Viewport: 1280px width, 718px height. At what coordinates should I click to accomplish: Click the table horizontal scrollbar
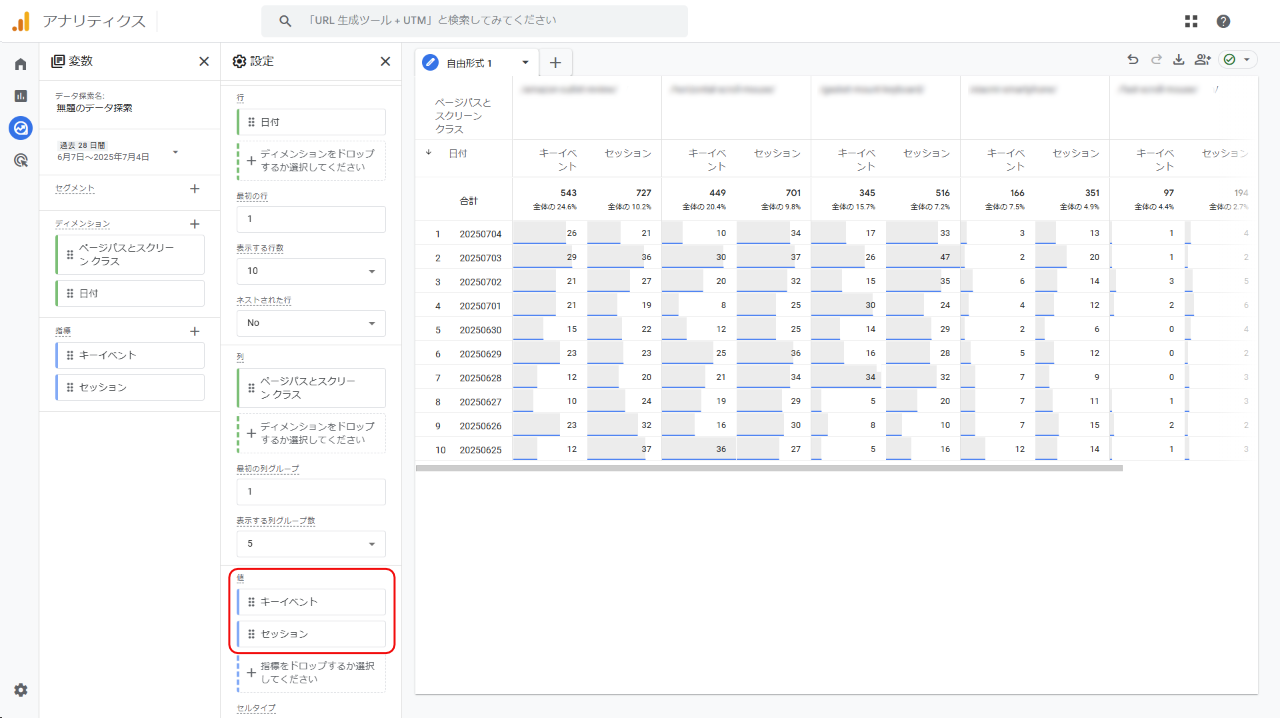[769, 468]
